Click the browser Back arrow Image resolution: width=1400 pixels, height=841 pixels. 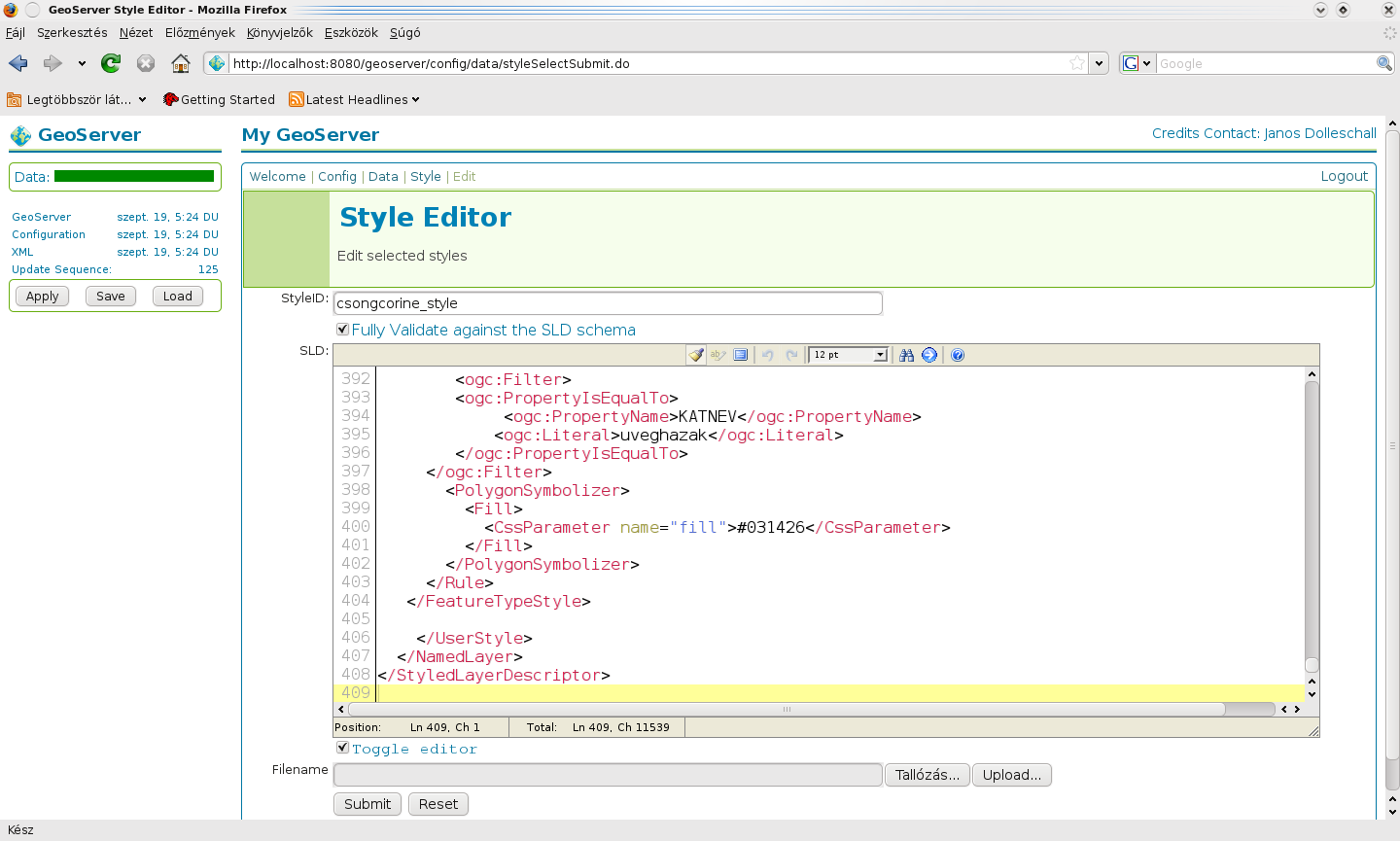tap(18, 63)
